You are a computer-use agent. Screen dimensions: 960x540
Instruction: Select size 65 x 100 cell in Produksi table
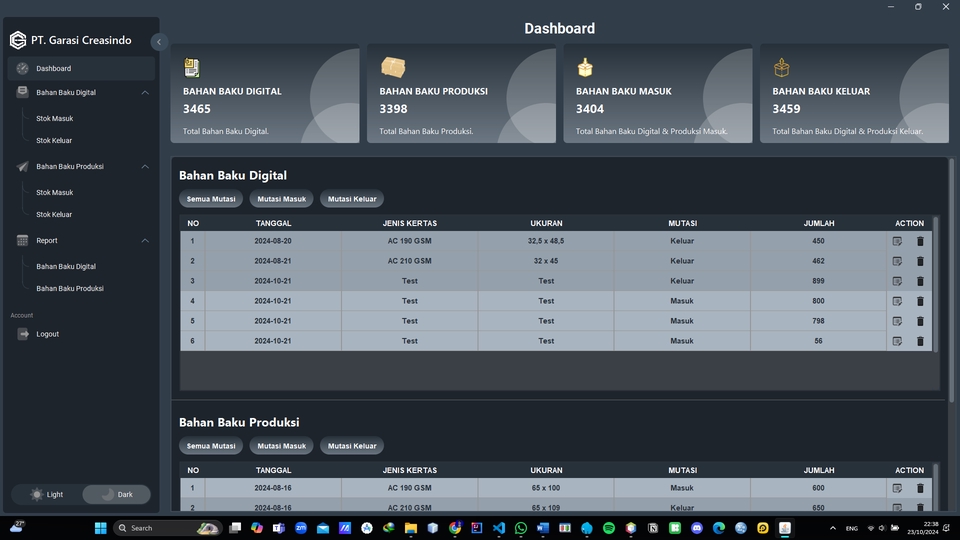546,488
